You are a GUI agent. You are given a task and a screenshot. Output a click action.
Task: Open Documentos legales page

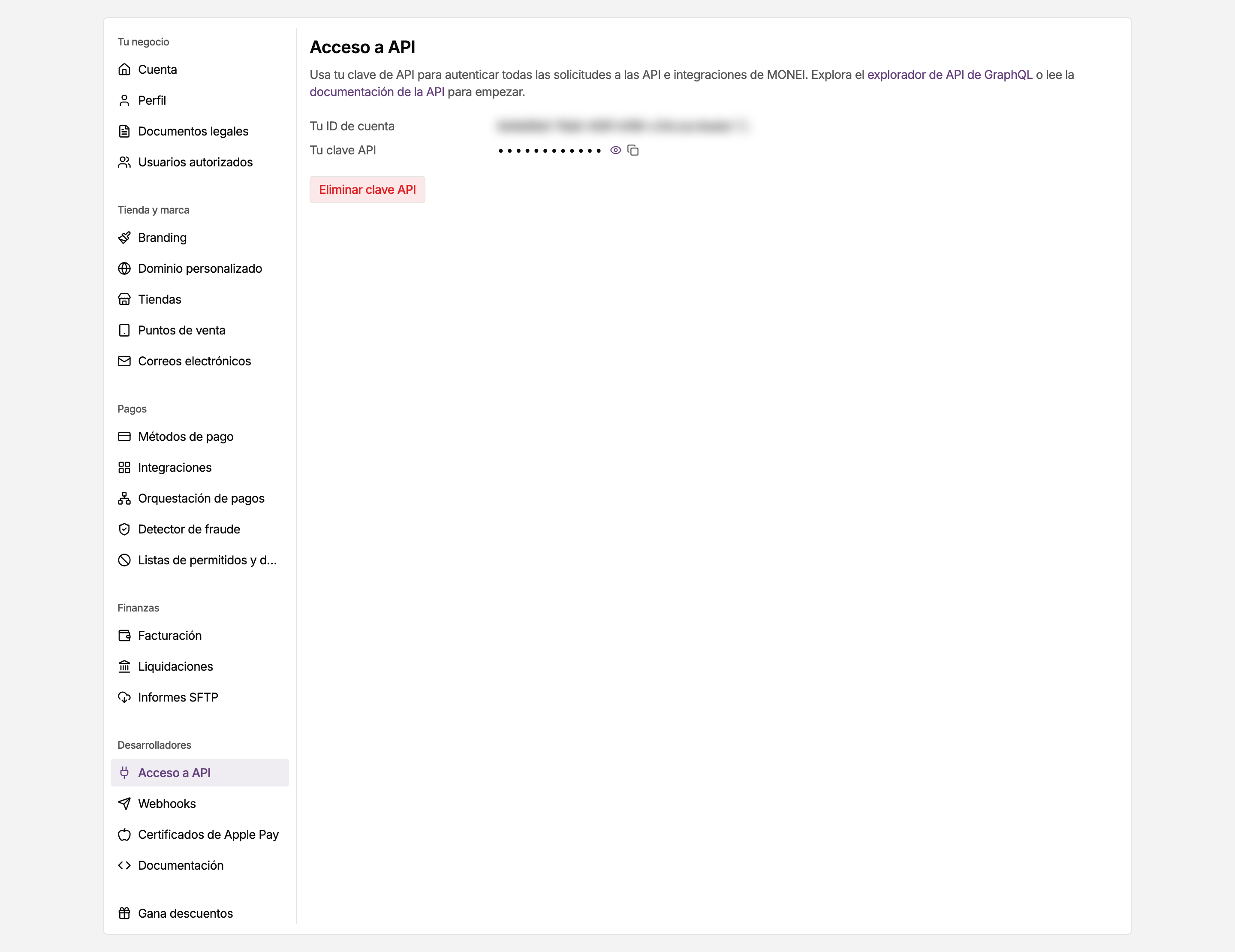pyautogui.click(x=199, y=131)
